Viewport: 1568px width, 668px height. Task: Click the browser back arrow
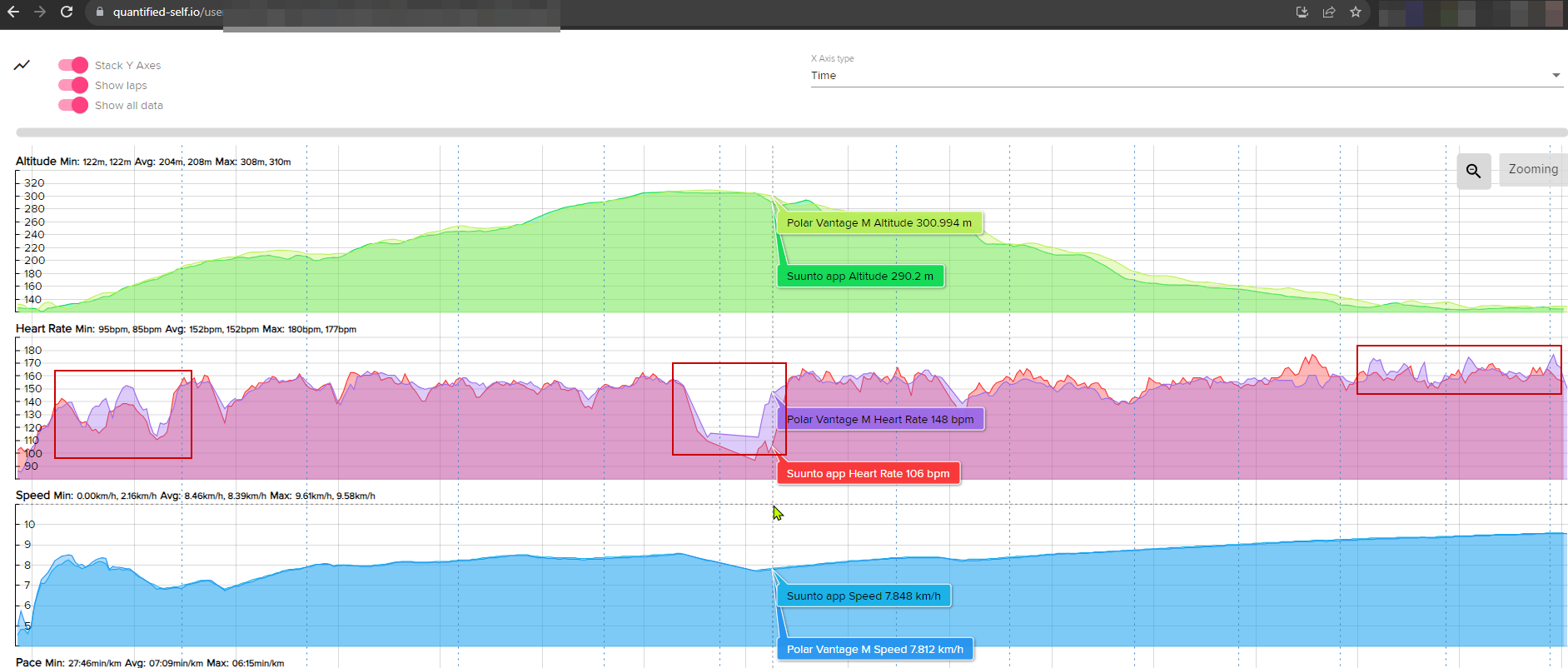pos(13,12)
